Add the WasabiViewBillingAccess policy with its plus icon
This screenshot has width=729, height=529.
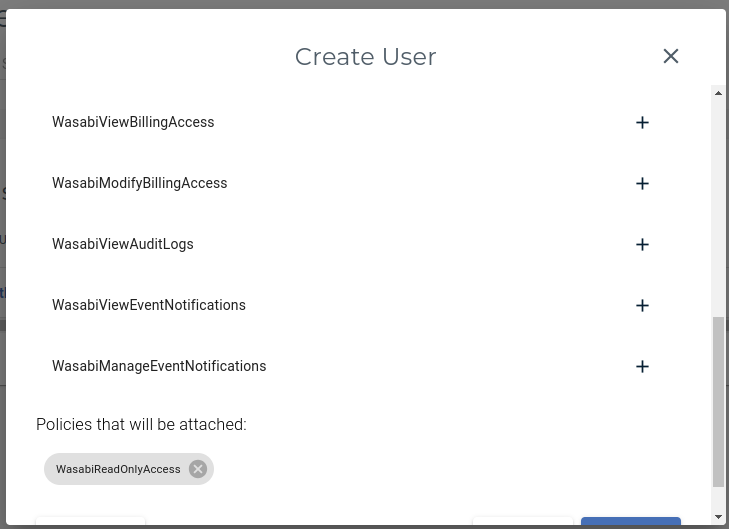(642, 123)
